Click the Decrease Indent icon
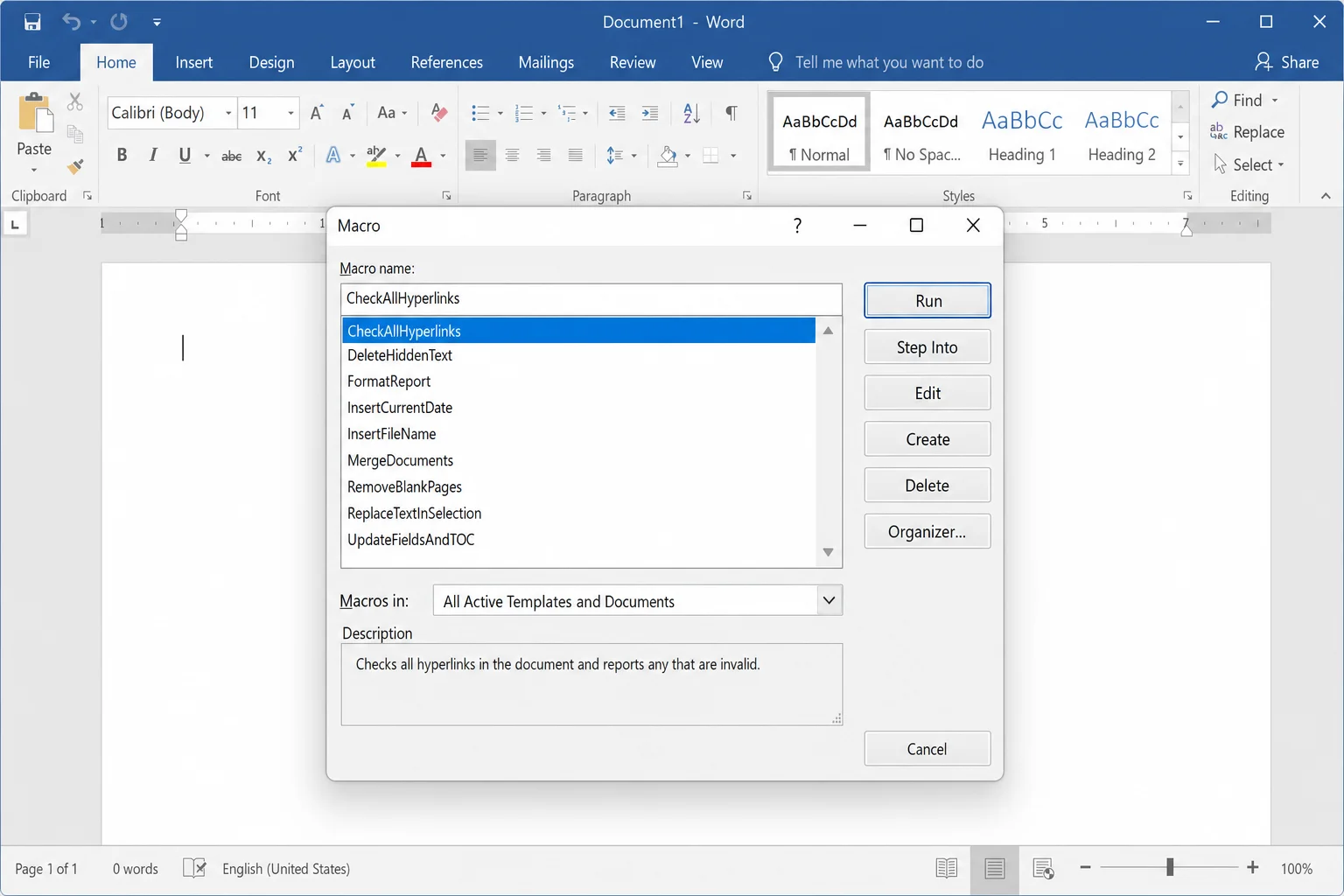The image size is (1344, 896). point(617,113)
